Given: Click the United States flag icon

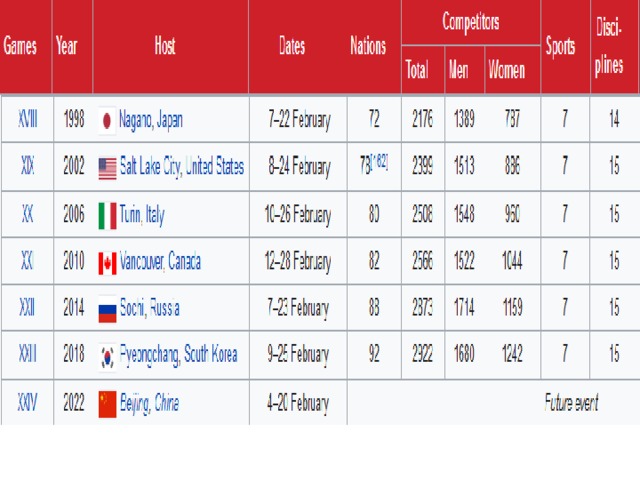Looking at the screenshot, I should pyautogui.click(x=107, y=169).
